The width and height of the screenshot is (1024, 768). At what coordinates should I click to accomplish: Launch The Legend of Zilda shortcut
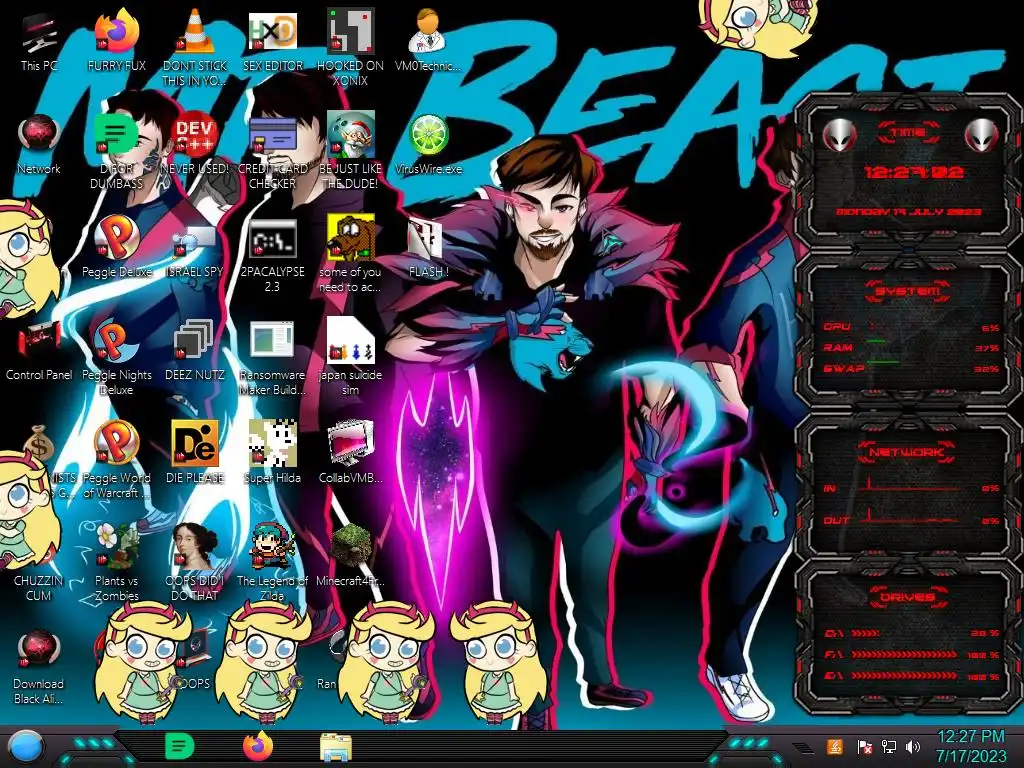coord(272,563)
